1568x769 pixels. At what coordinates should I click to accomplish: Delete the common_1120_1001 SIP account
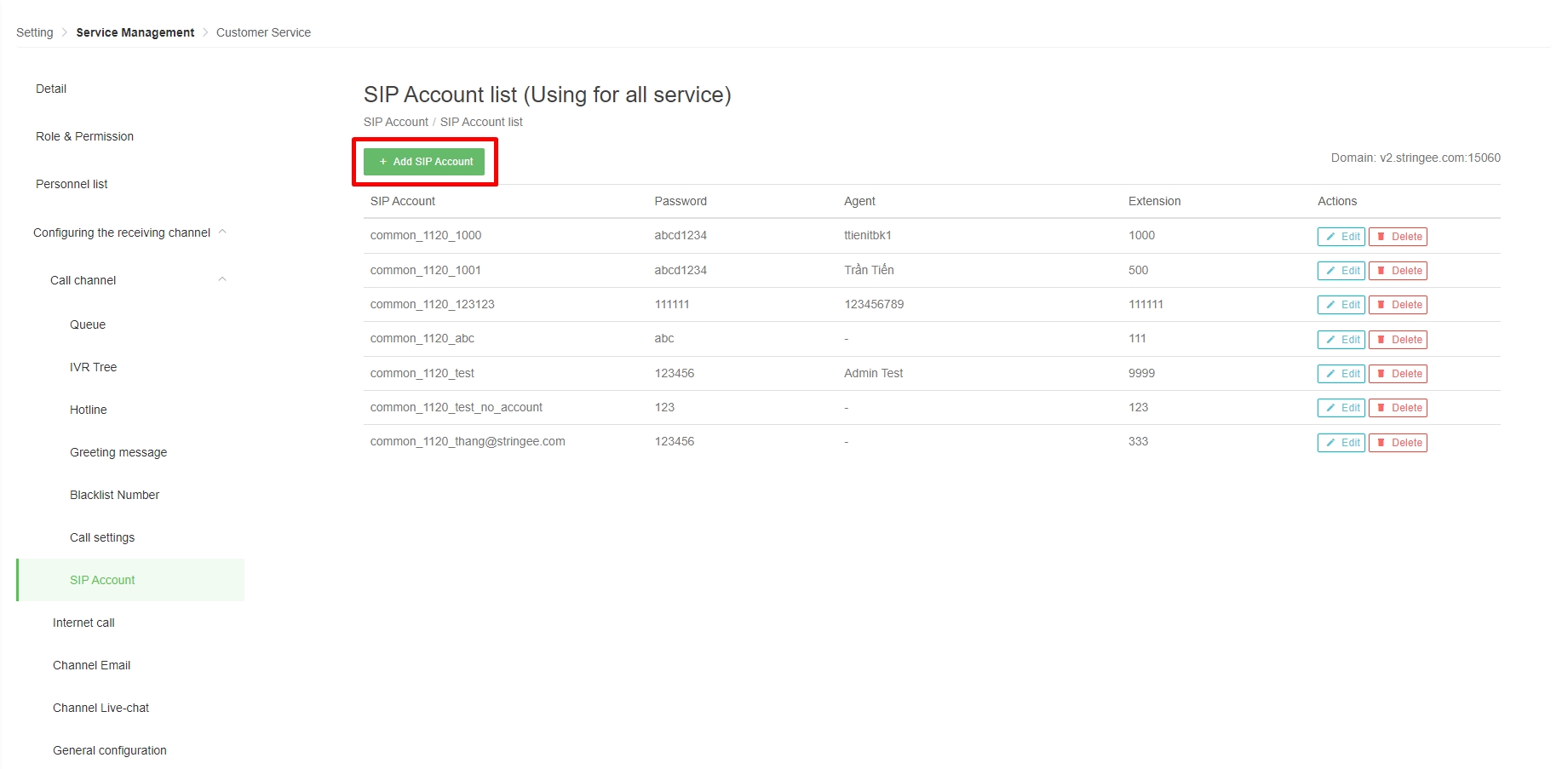click(1397, 271)
